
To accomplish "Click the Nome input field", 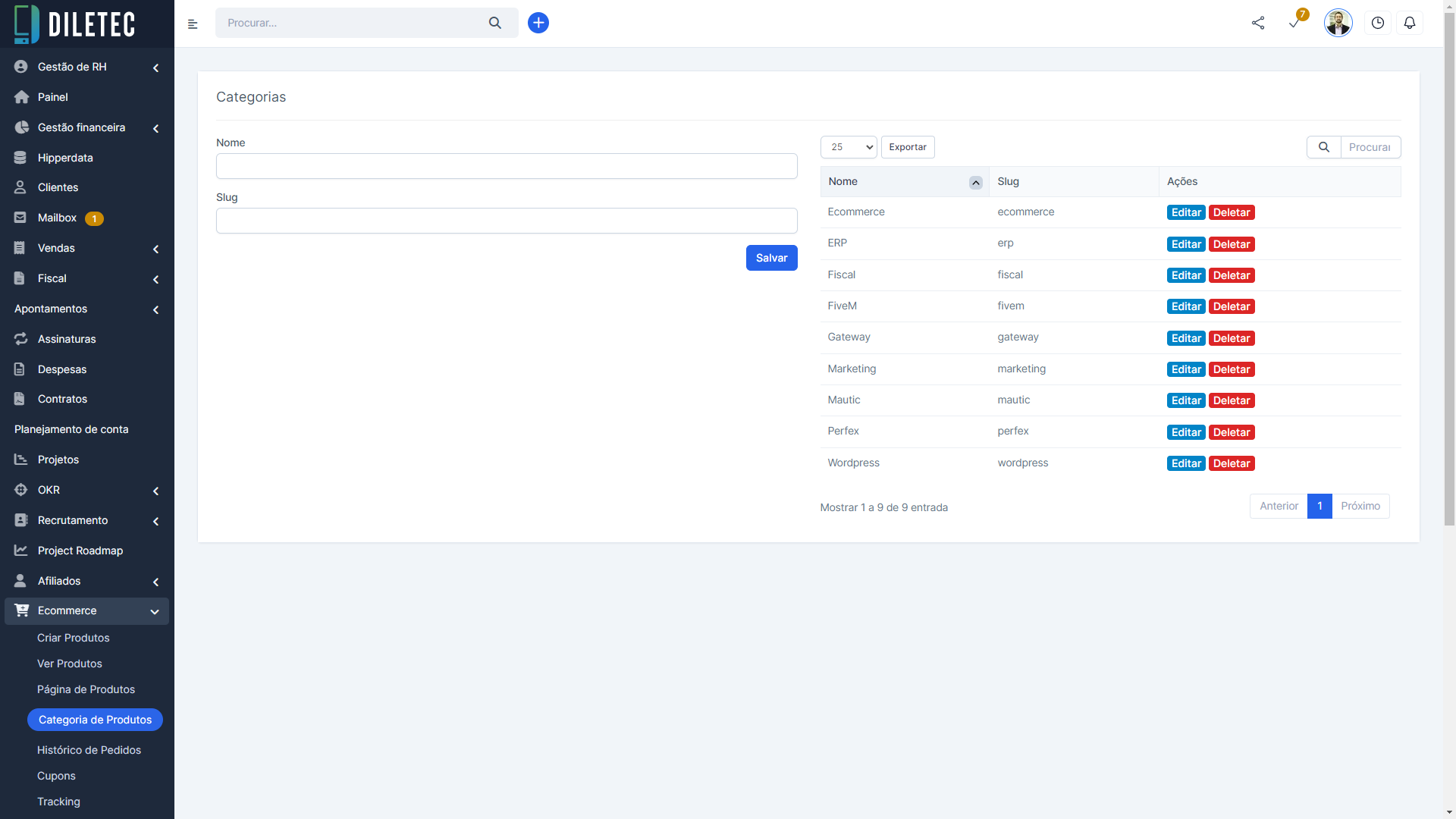I will [x=507, y=166].
